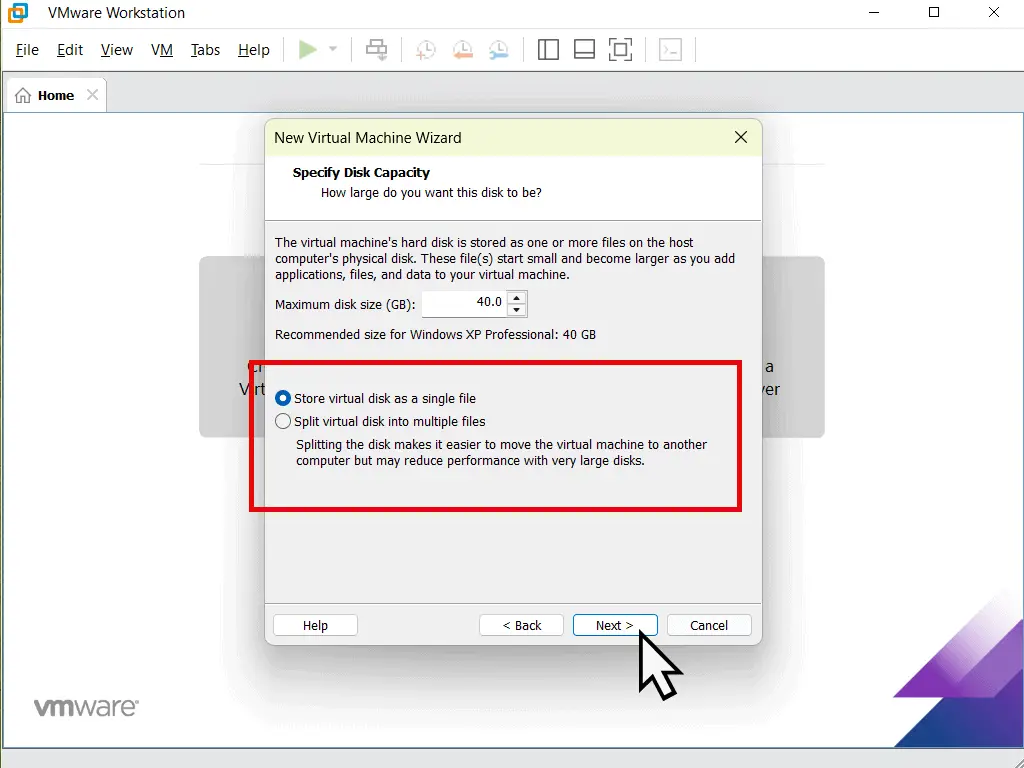Go back with the < Back button

[521, 625]
